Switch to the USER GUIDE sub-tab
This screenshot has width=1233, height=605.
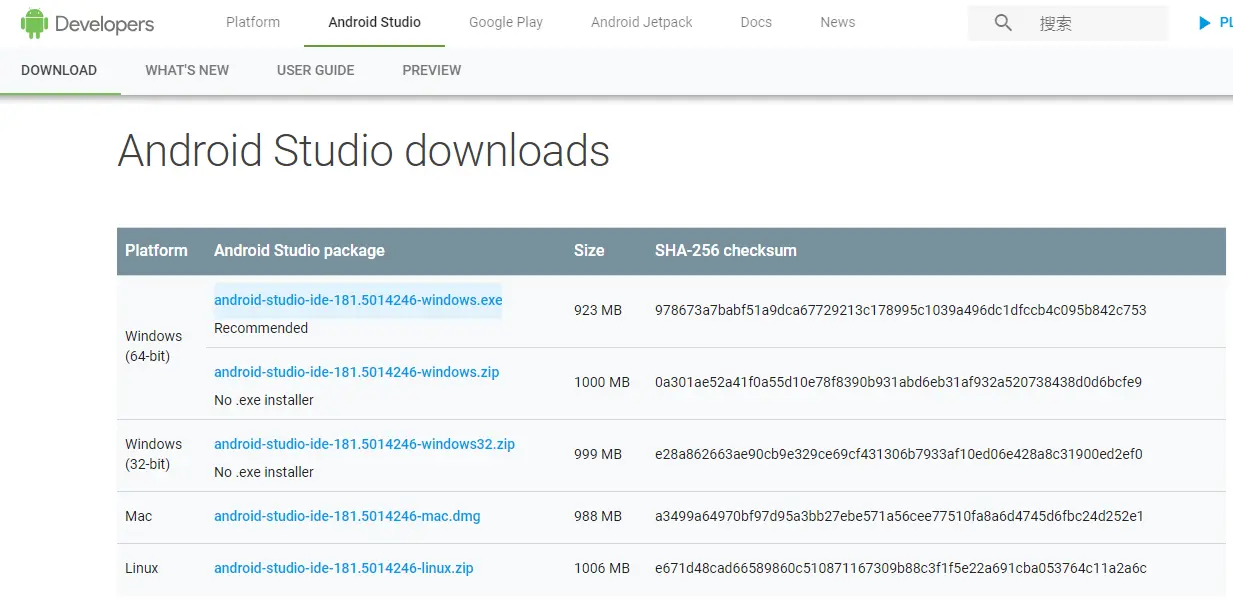(x=316, y=70)
